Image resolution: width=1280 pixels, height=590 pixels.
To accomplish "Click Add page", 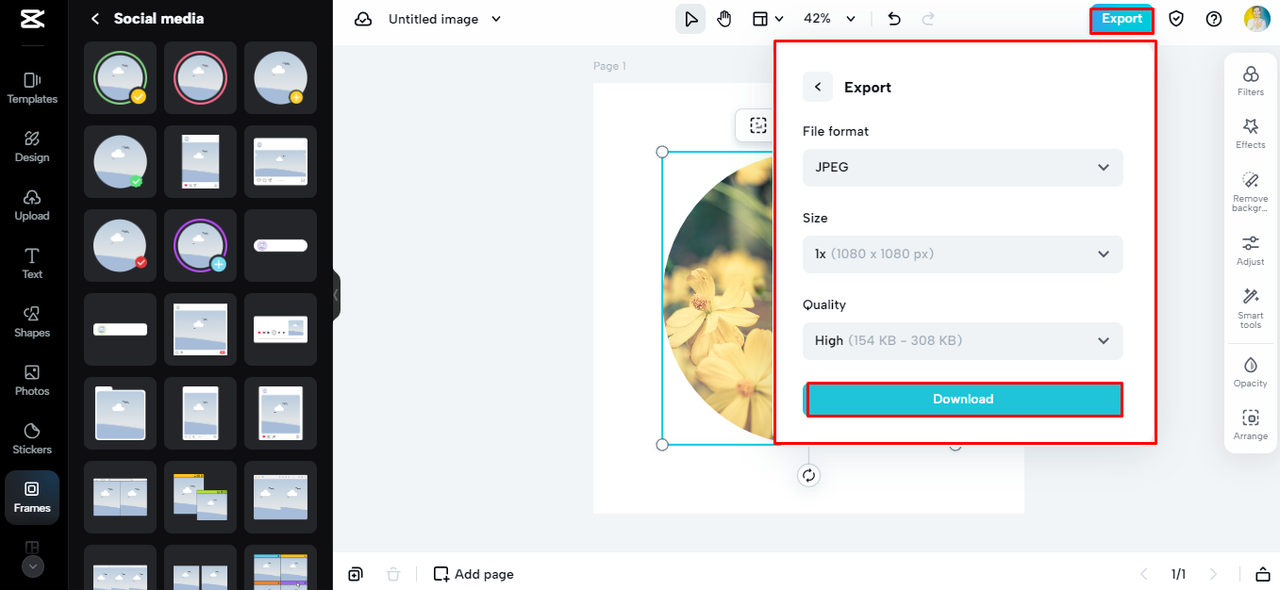I will point(474,574).
